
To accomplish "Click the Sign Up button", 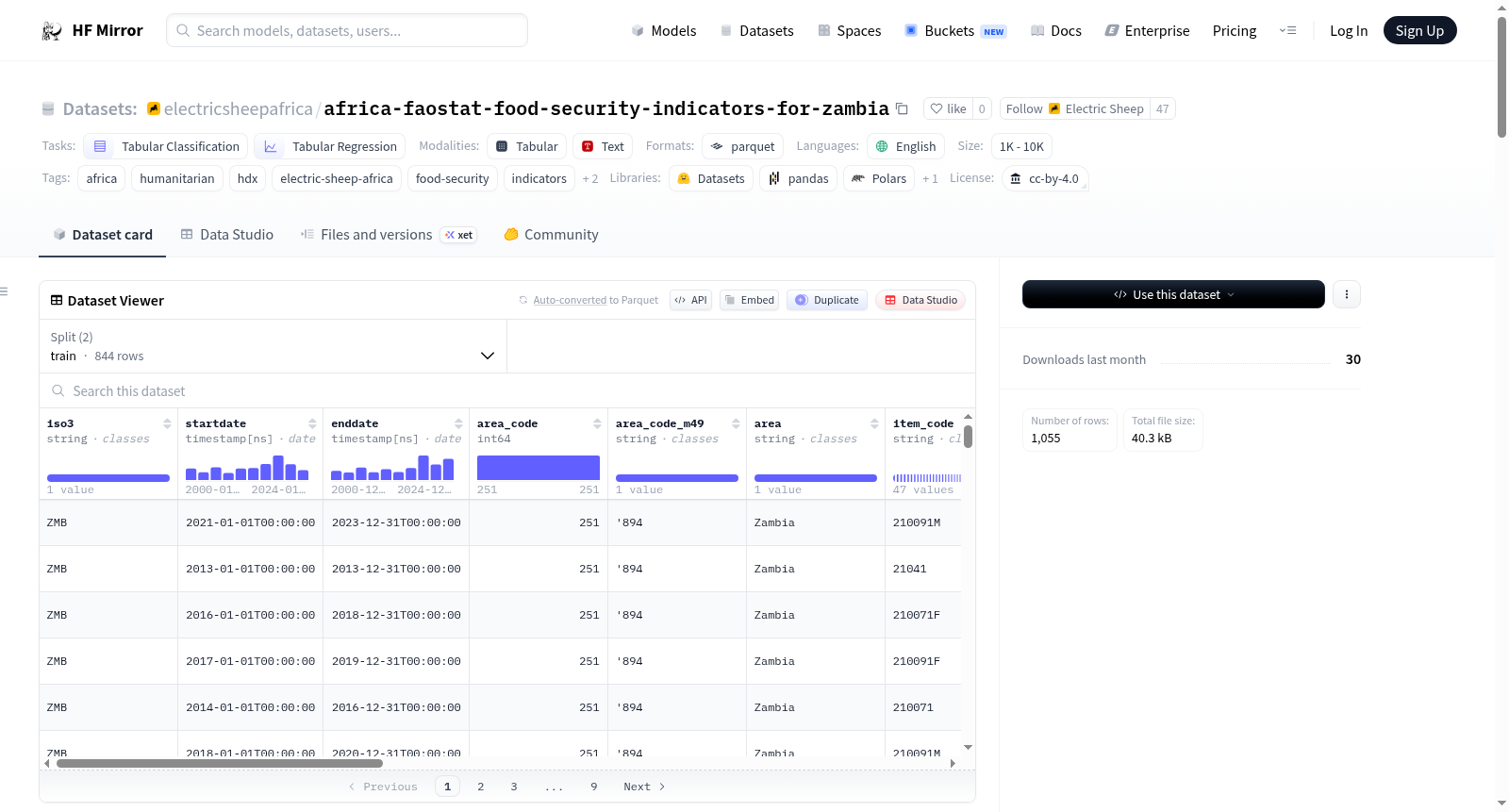I will (1419, 31).
